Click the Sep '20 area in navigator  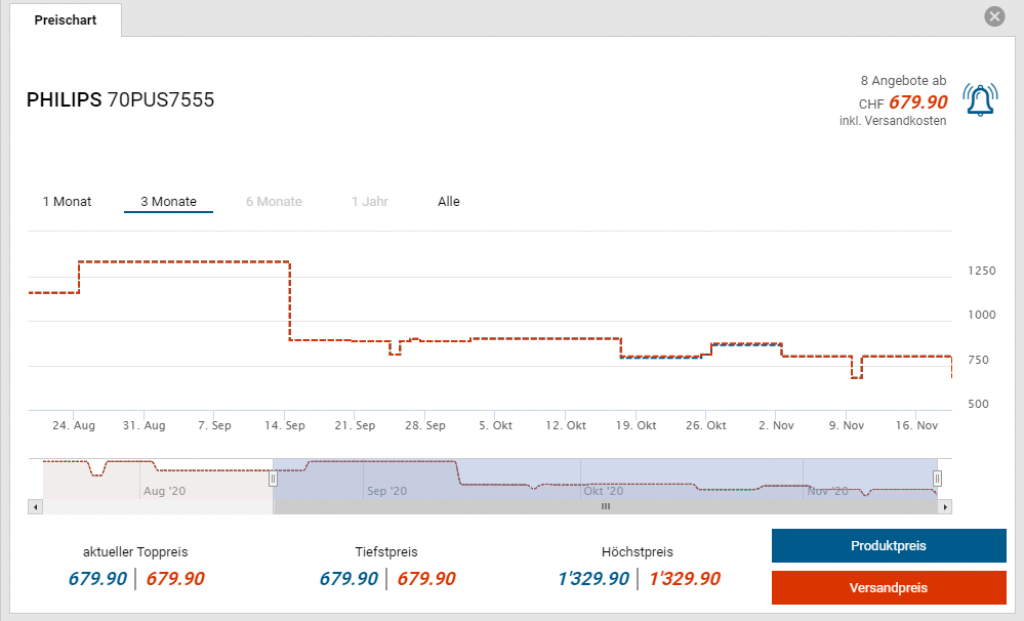[x=386, y=491]
